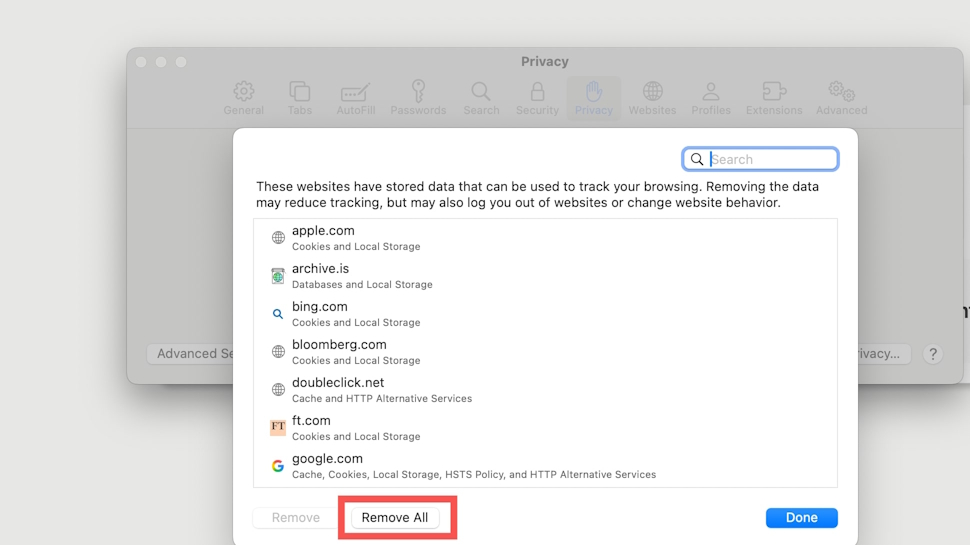Screen dimensions: 970x545
Task: Select the doubleclick.net row
Action: 545,390
